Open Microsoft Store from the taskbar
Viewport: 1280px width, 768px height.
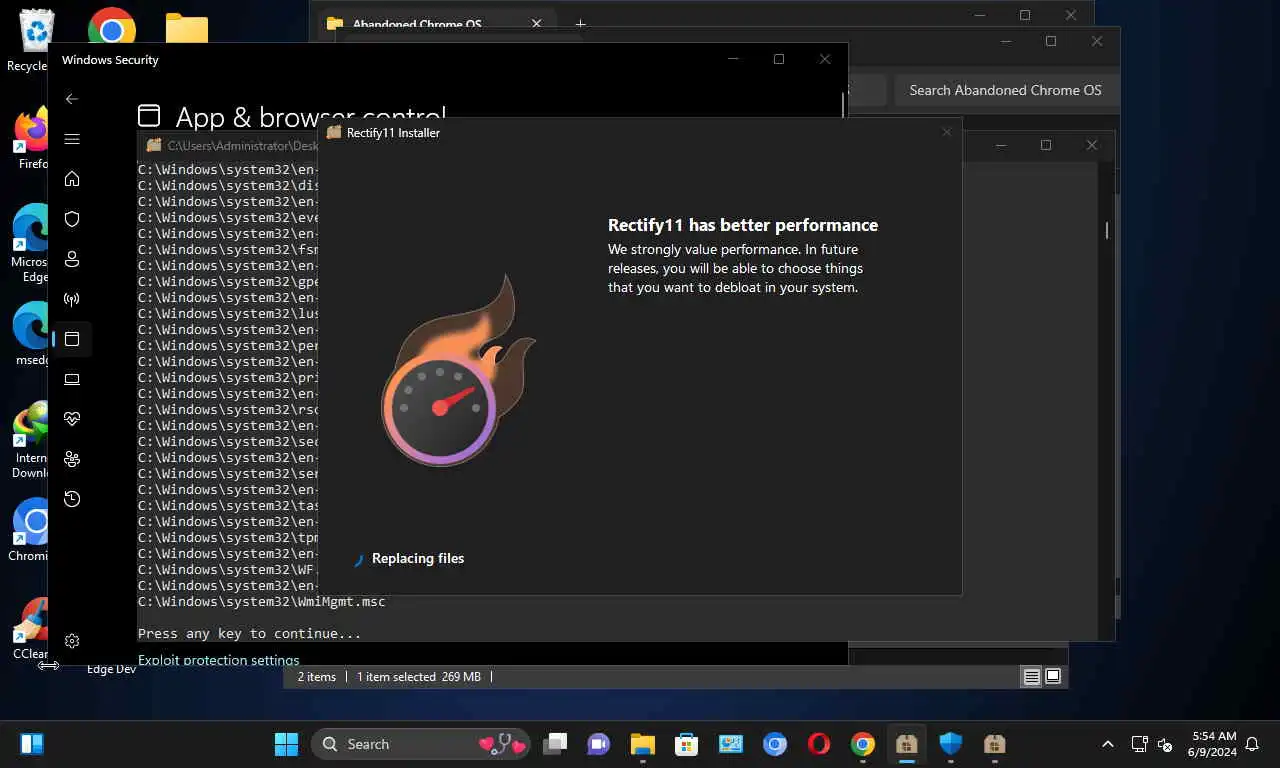686,744
